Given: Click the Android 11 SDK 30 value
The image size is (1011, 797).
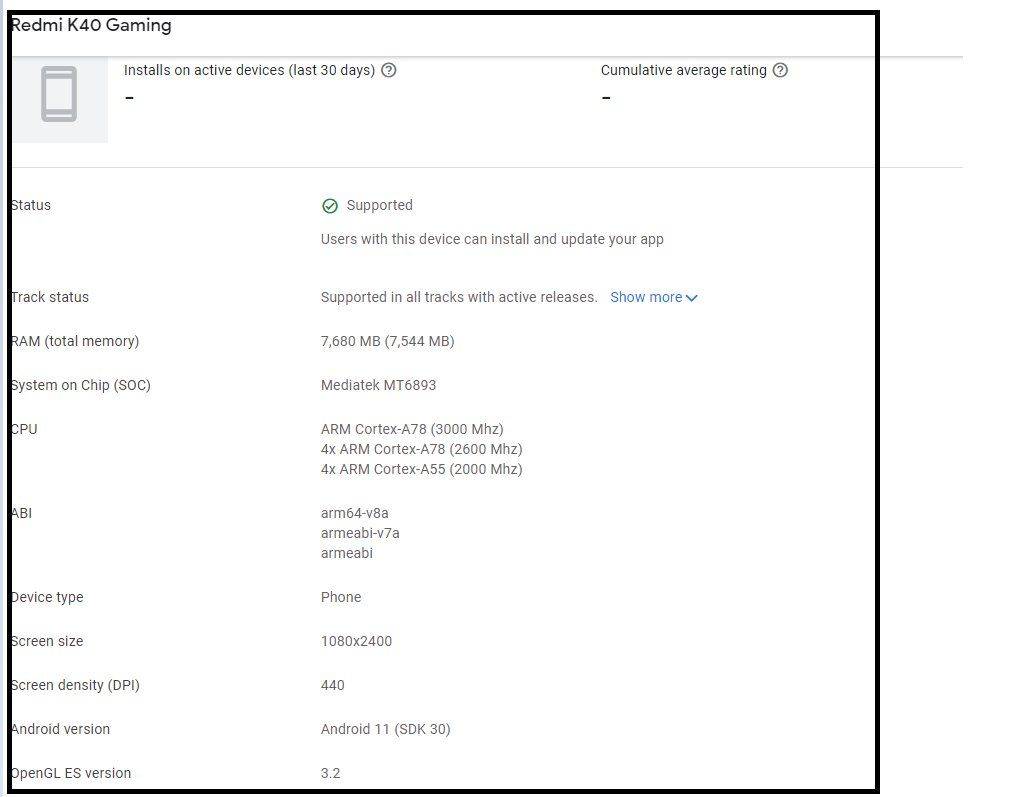Looking at the screenshot, I should pos(385,729).
